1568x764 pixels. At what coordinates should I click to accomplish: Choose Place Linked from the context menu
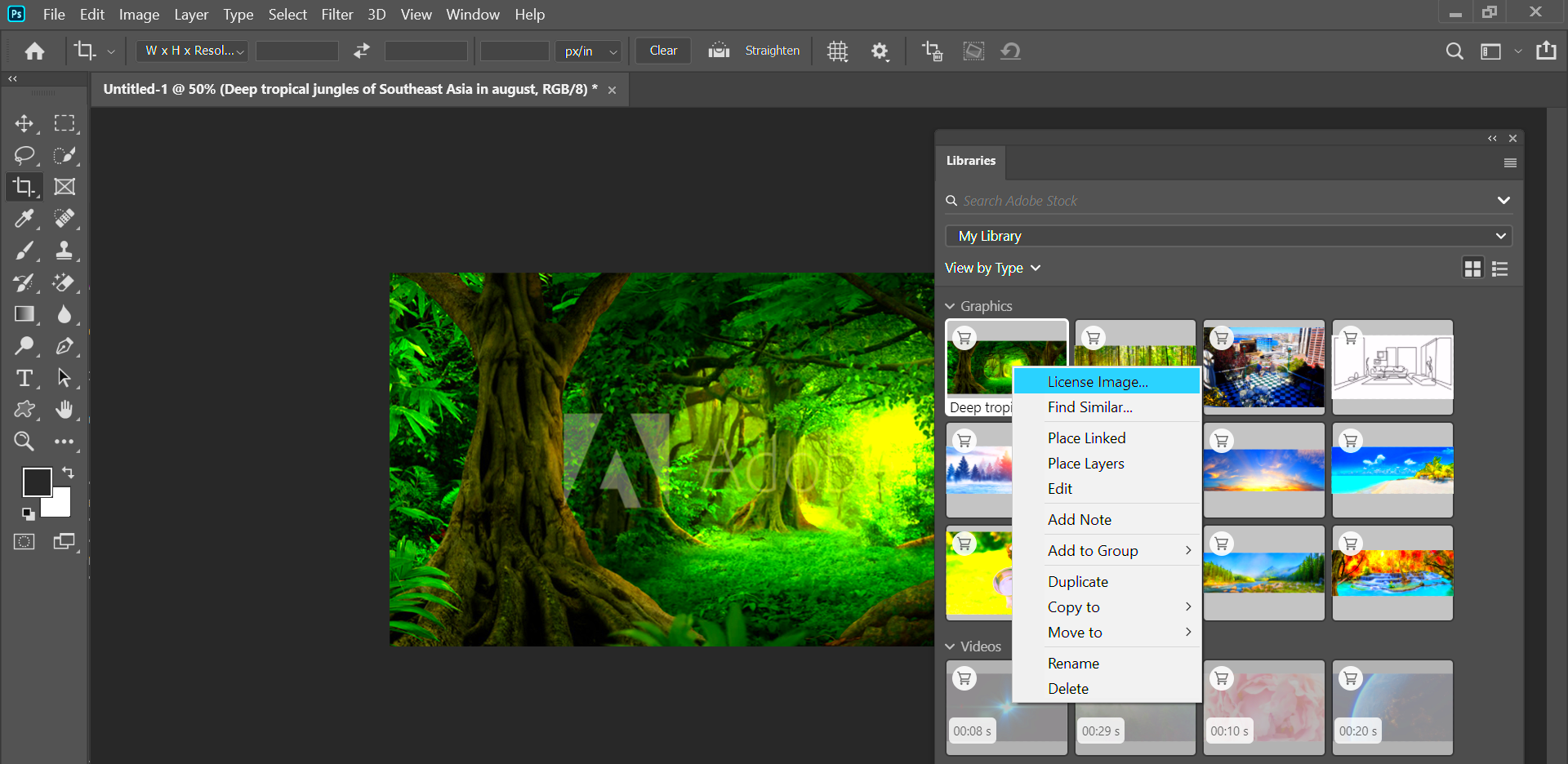pos(1085,438)
